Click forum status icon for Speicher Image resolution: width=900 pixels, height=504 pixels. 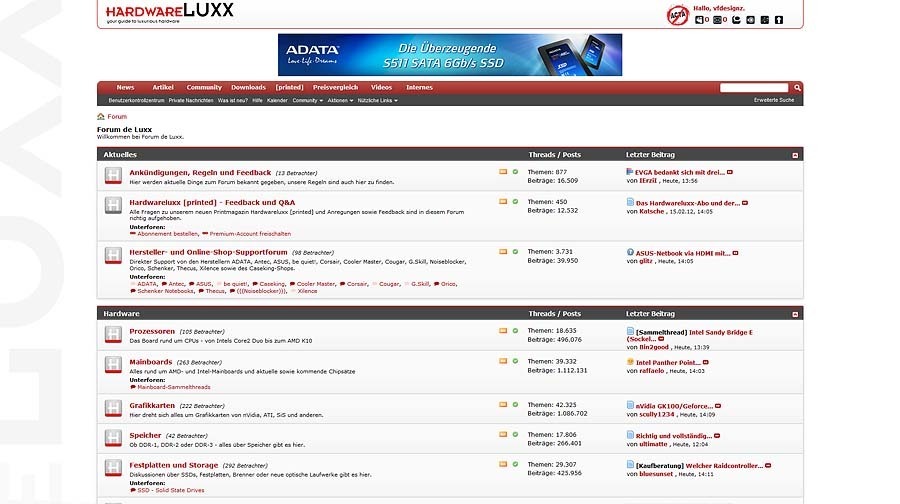(113, 439)
